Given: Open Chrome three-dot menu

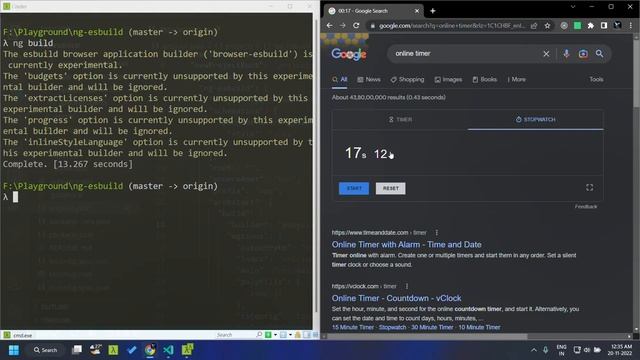Looking at the screenshot, I should 631,26.
